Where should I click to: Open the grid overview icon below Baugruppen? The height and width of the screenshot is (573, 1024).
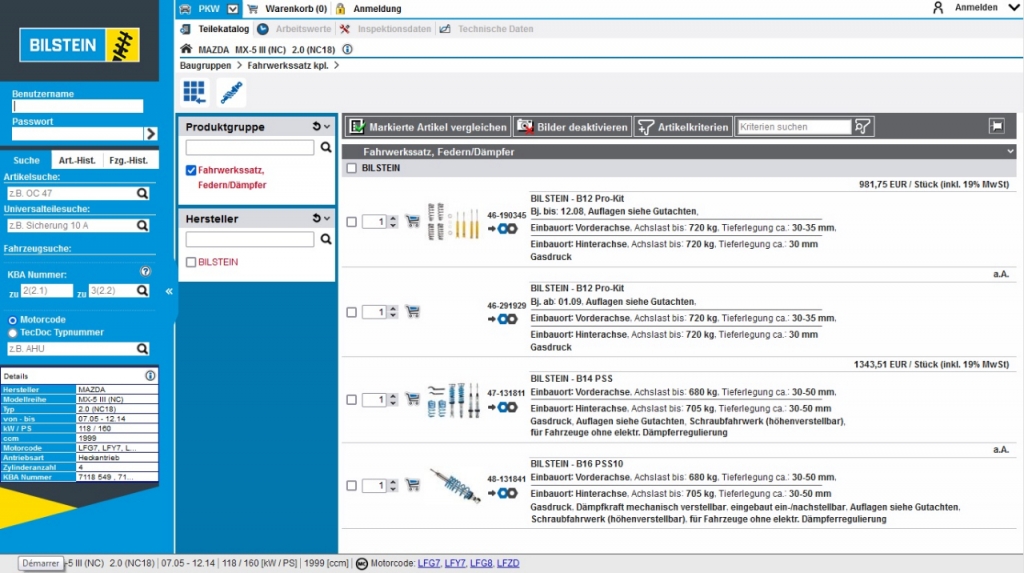[x=194, y=92]
